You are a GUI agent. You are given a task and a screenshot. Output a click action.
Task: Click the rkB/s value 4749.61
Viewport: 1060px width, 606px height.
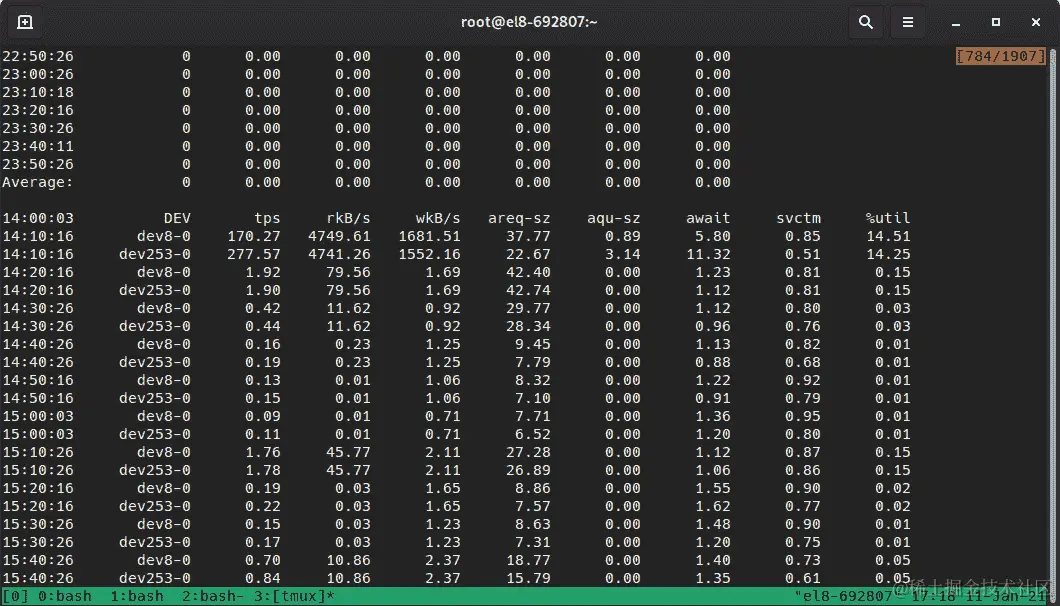pos(339,236)
